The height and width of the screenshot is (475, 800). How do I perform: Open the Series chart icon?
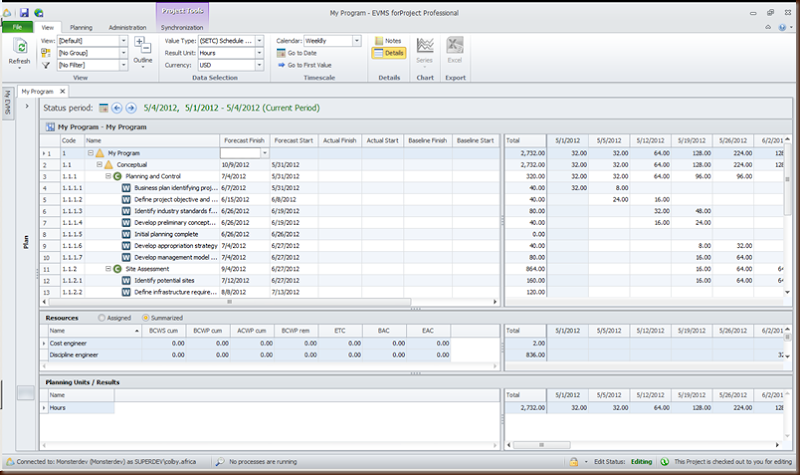click(425, 48)
